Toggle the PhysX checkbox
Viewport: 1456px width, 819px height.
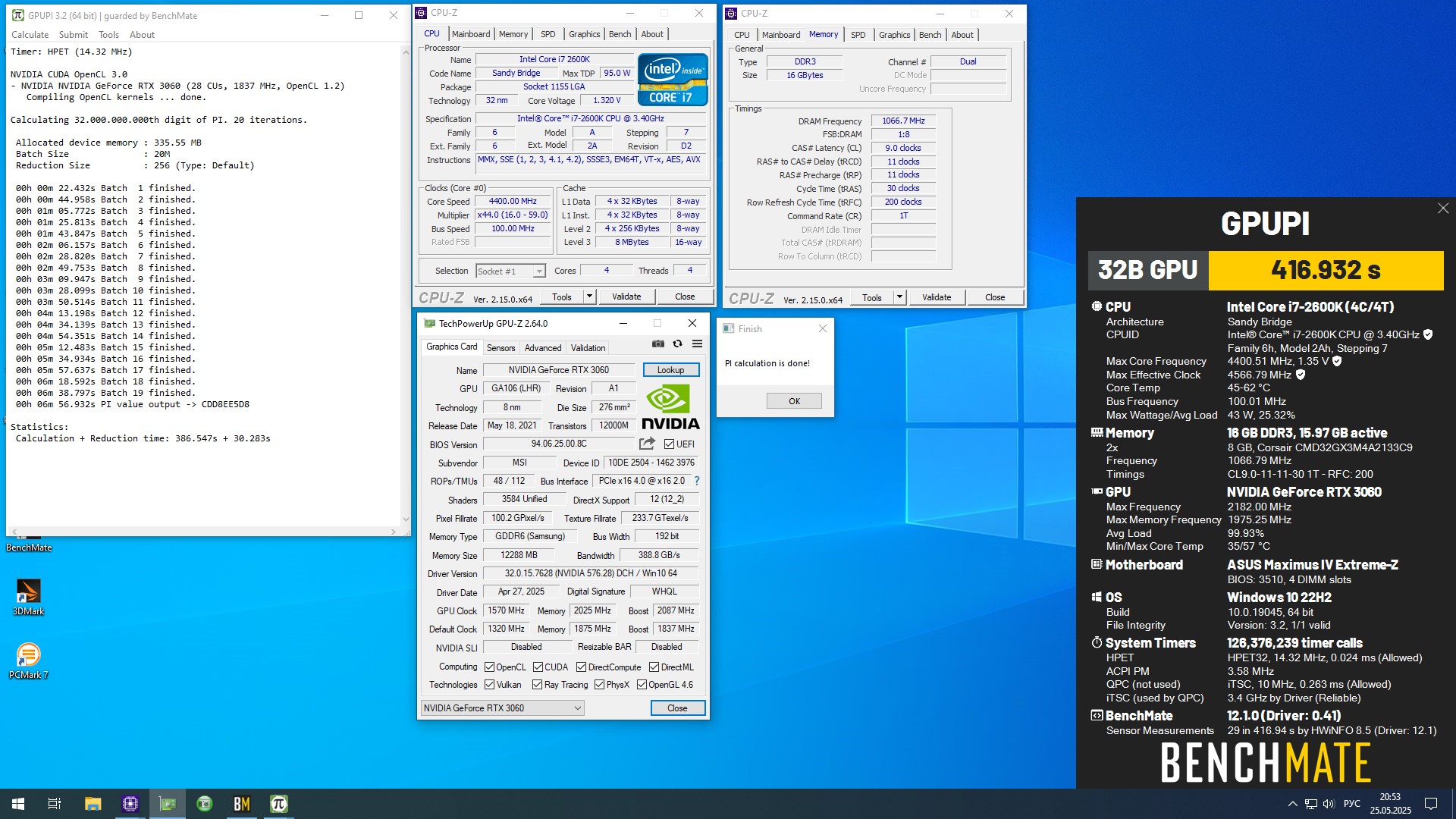(x=599, y=685)
